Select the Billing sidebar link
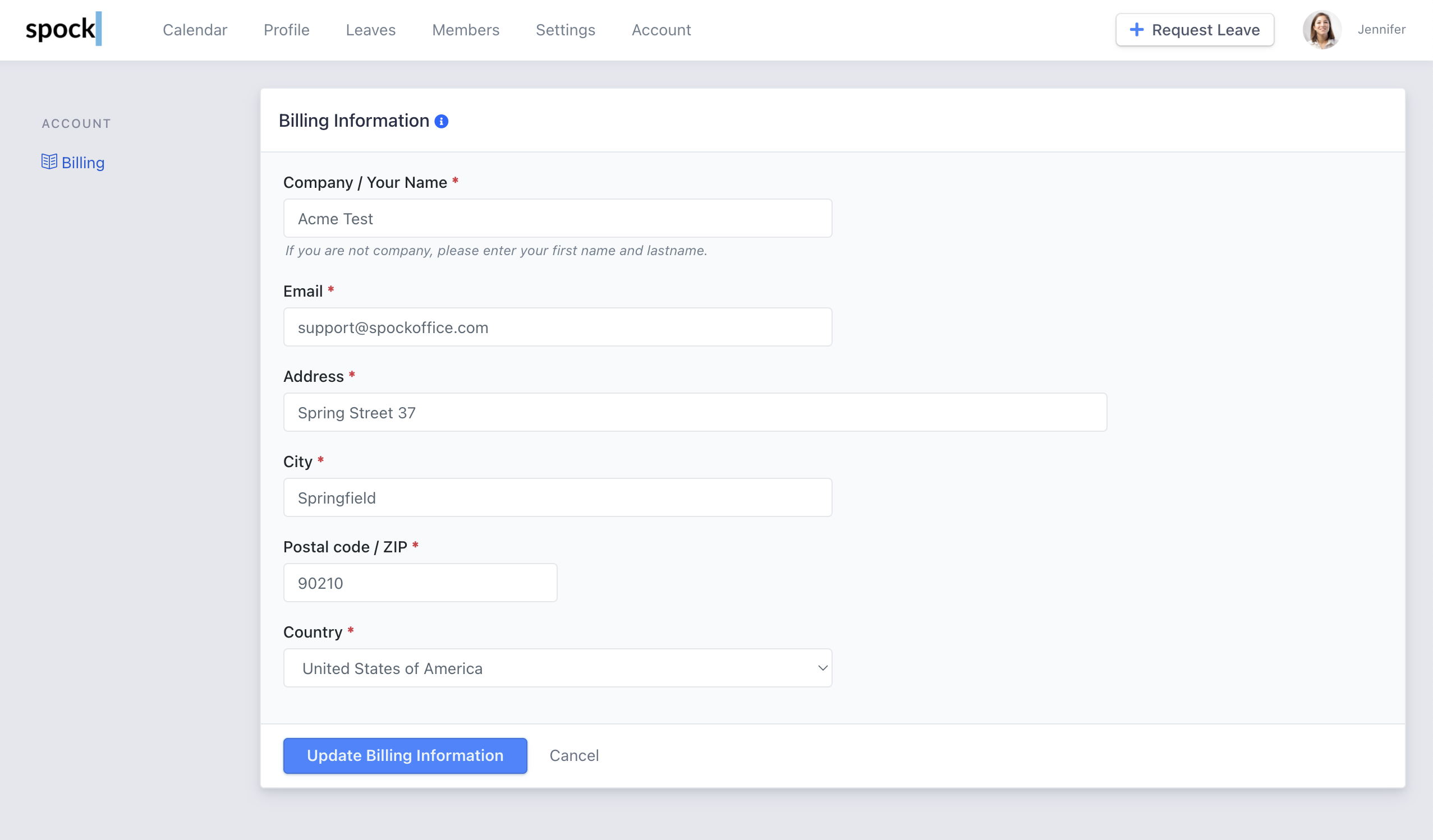The width and height of the screenshot is (1433, 840). point(83,163)
